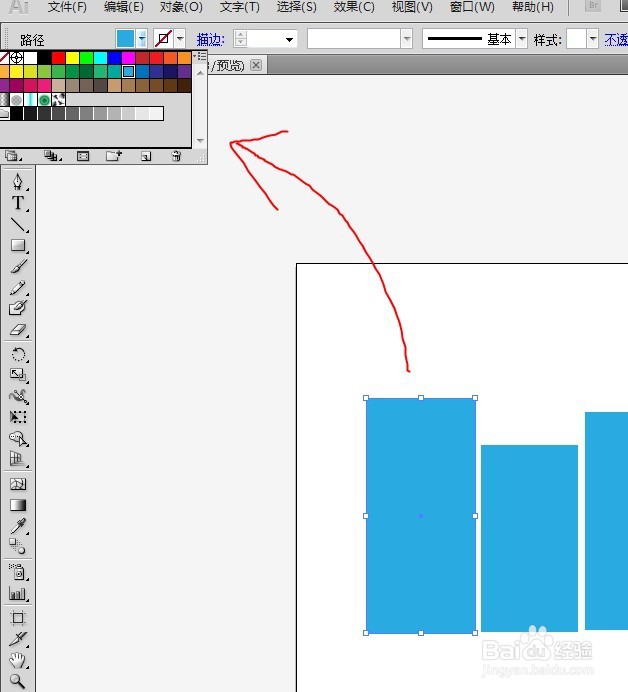Select the Blend tool
Viewport: 628px width, 692px height.
tap(18, 546)
